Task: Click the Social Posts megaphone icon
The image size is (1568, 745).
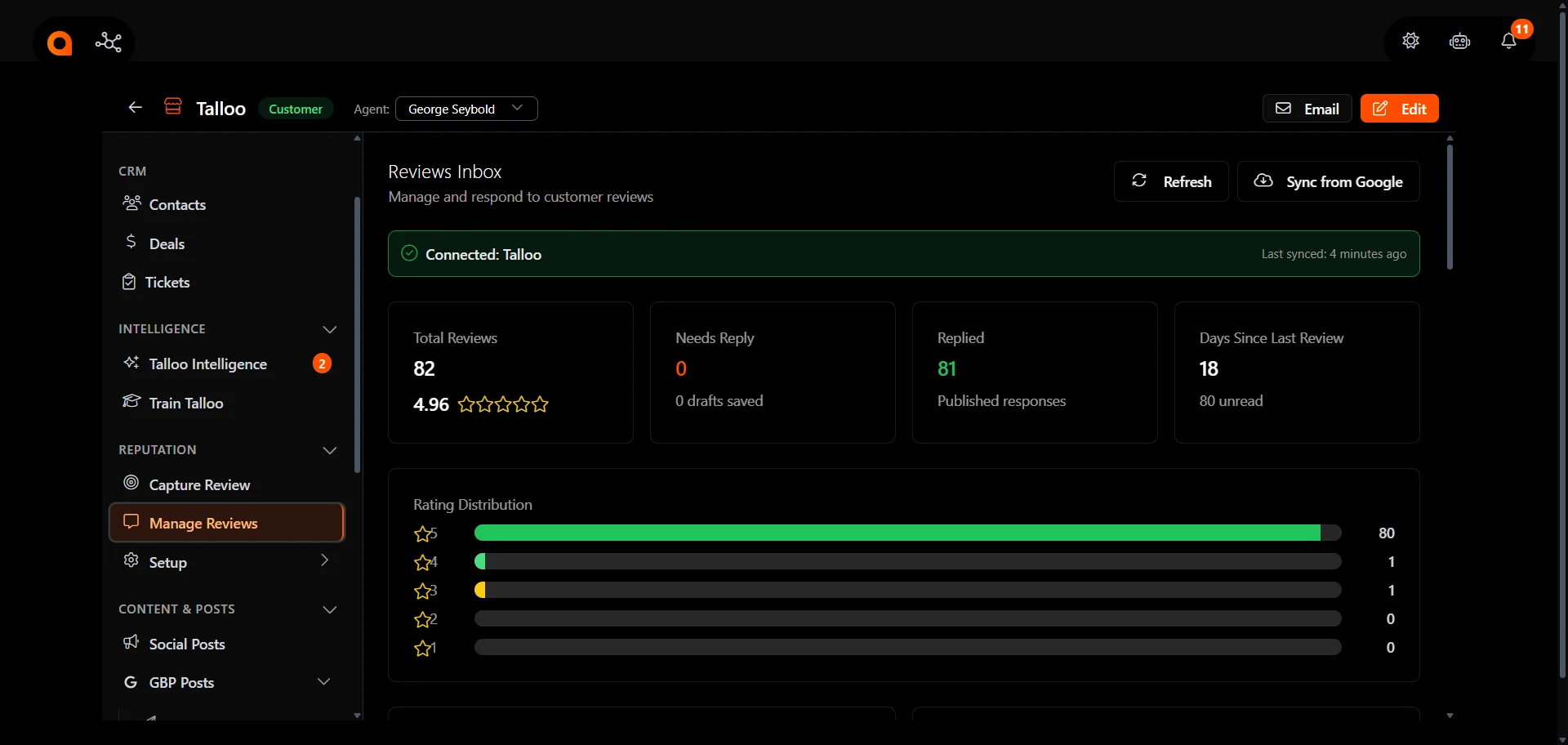Action: point(131,642)
